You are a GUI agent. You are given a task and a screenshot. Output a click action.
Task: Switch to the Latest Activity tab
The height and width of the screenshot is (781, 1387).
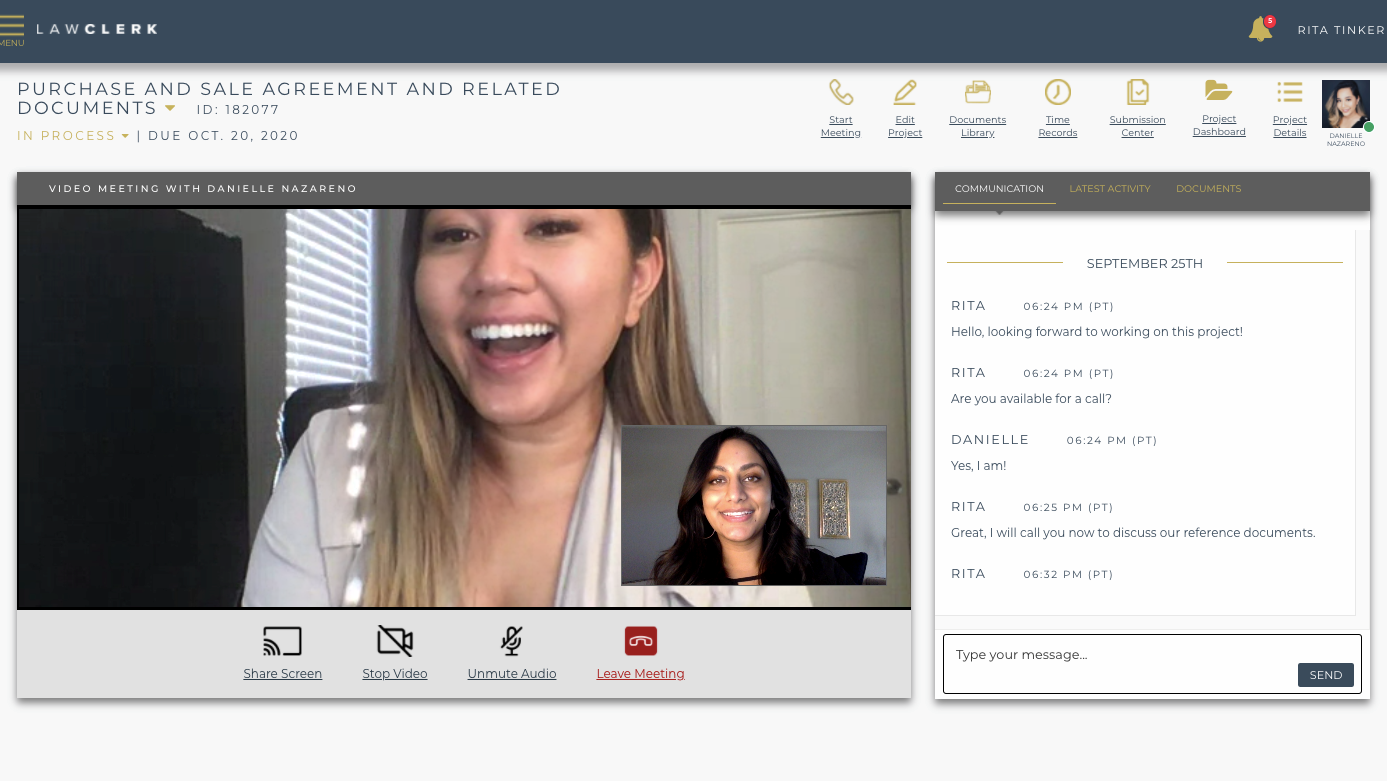click(1110, 189)
